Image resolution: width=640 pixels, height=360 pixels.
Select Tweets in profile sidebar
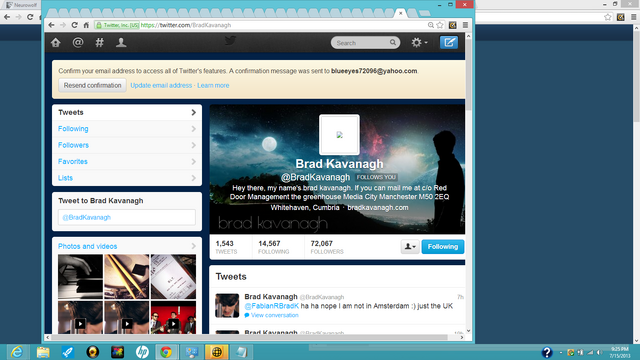tap(127, 112)
